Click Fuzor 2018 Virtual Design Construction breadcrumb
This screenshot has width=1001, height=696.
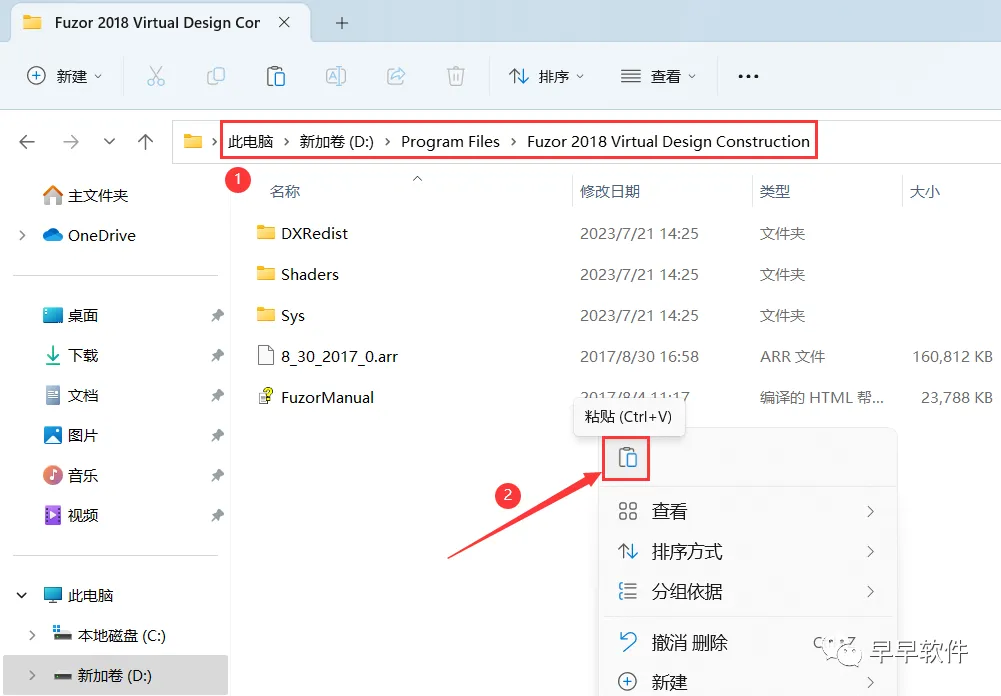point(668,142)
